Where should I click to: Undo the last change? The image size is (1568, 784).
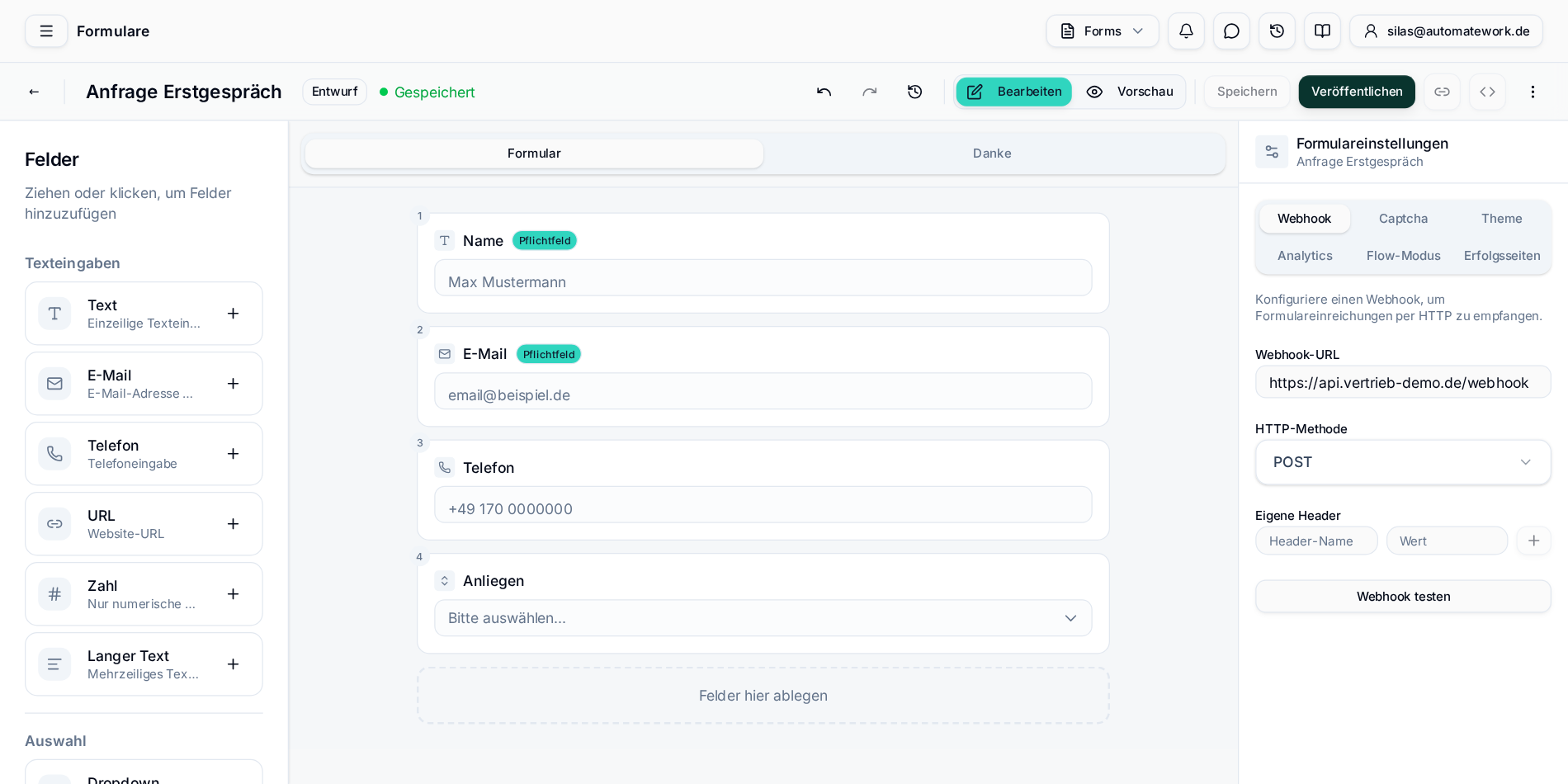coord(824,92)
